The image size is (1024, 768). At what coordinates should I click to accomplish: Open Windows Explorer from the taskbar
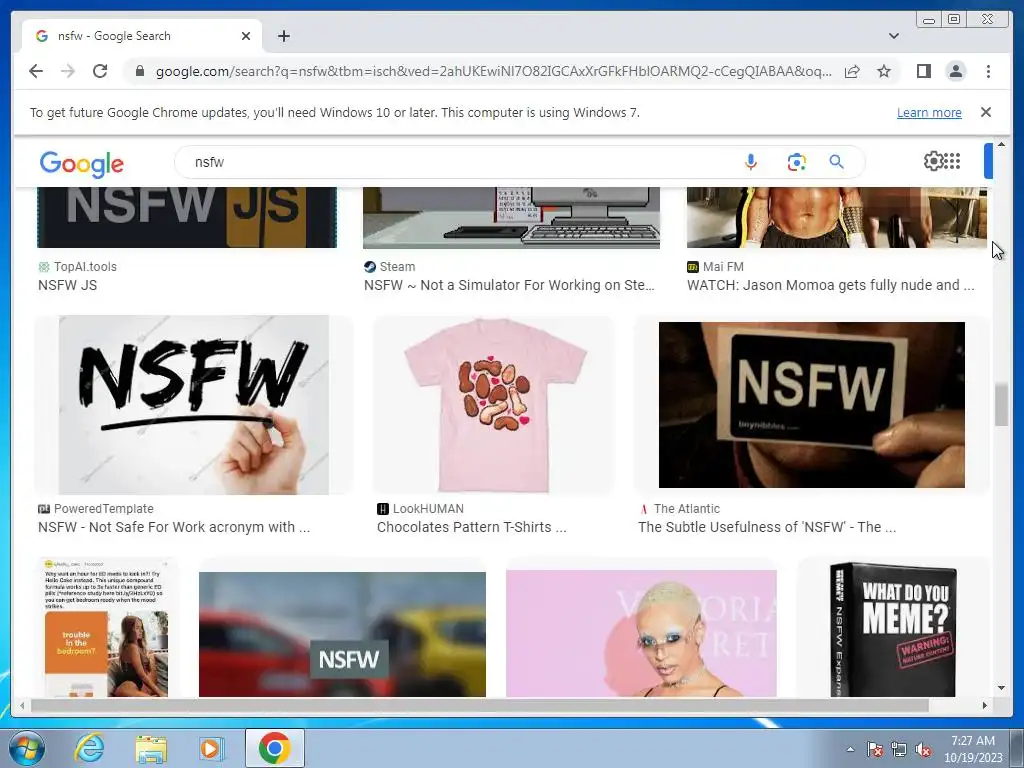[150, 748]
